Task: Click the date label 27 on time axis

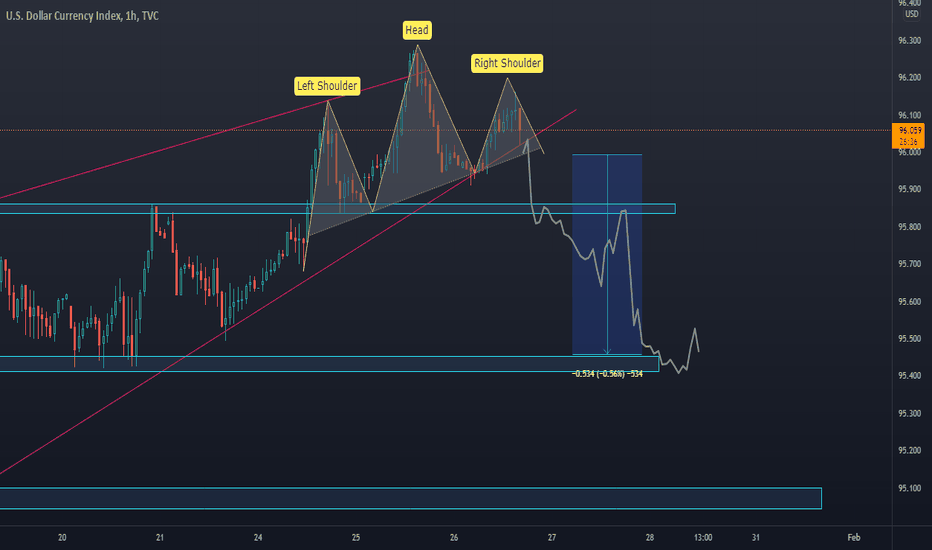Action: tap(552, 538)
